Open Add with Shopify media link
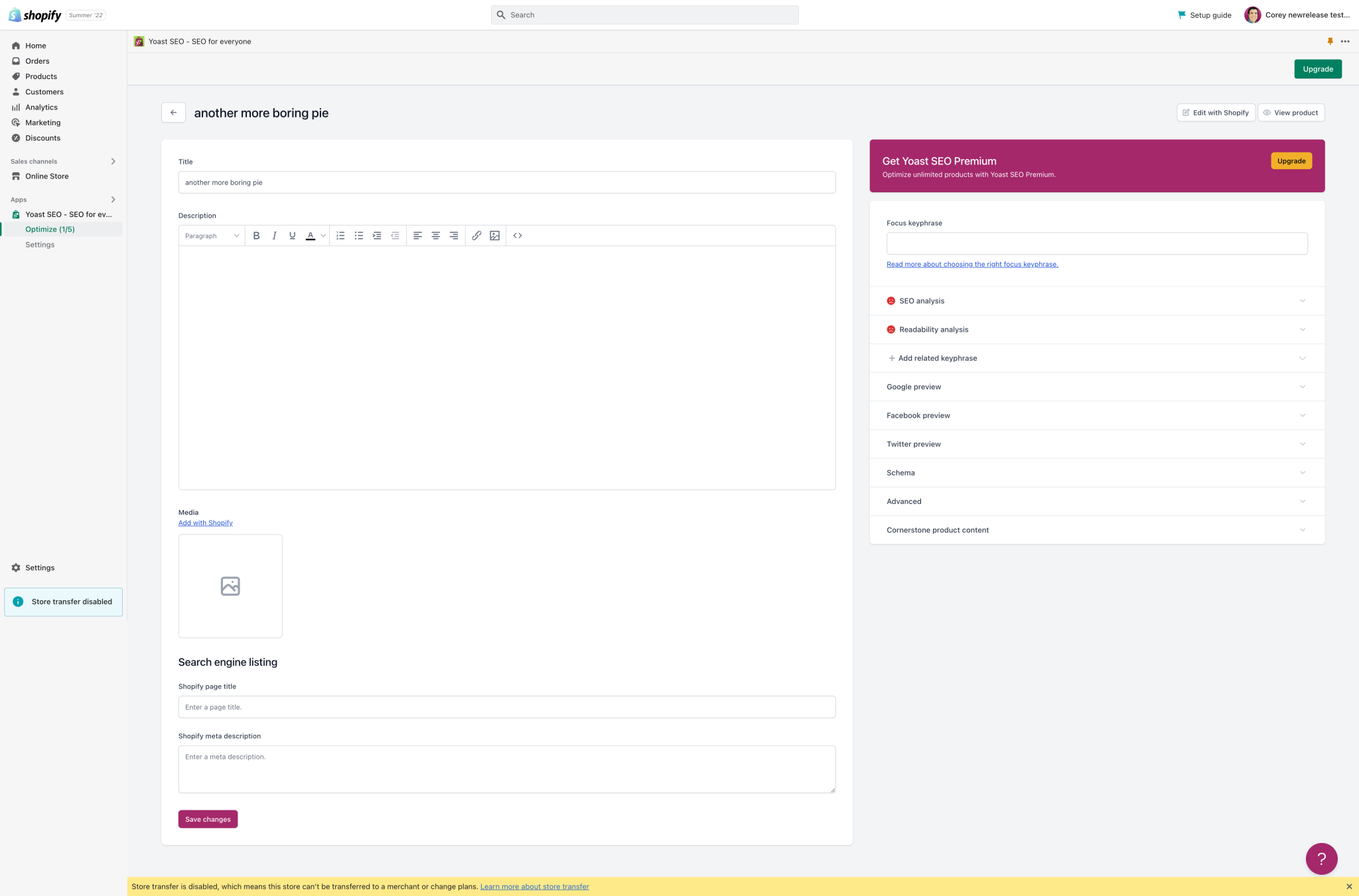The height and width of the screenshot is (896, 1359). click(206, 523)
